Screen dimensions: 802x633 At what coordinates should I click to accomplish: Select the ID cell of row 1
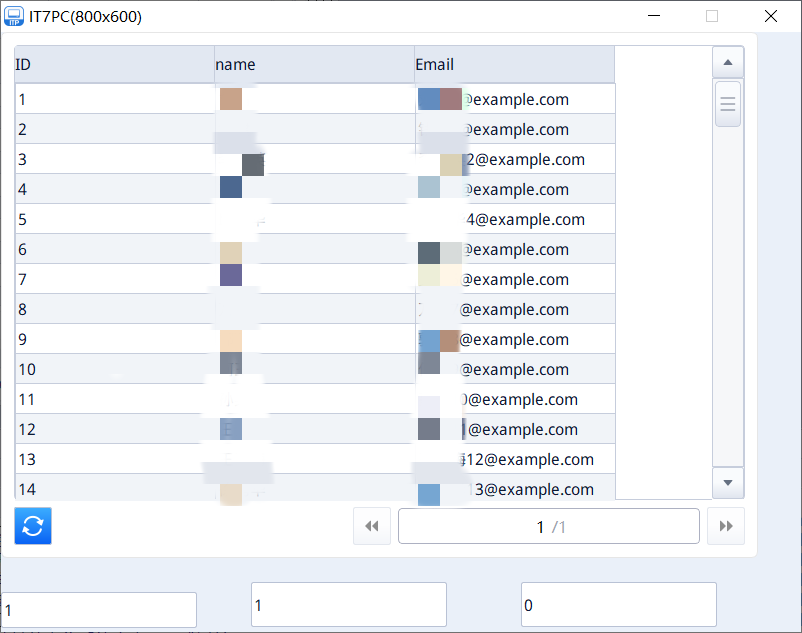point(115,99)
